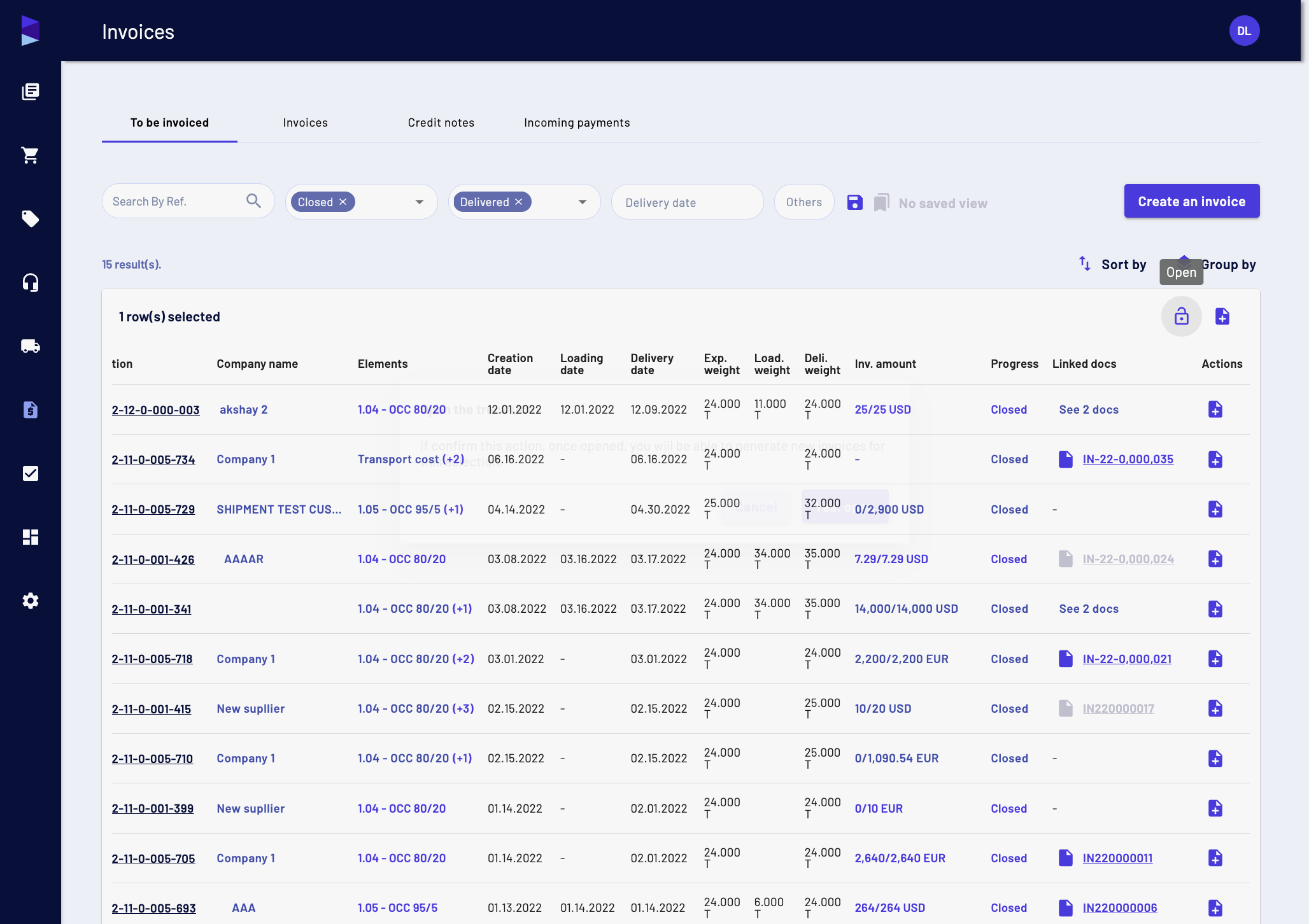Open the dashboard sidebar icon

(31, 537)
